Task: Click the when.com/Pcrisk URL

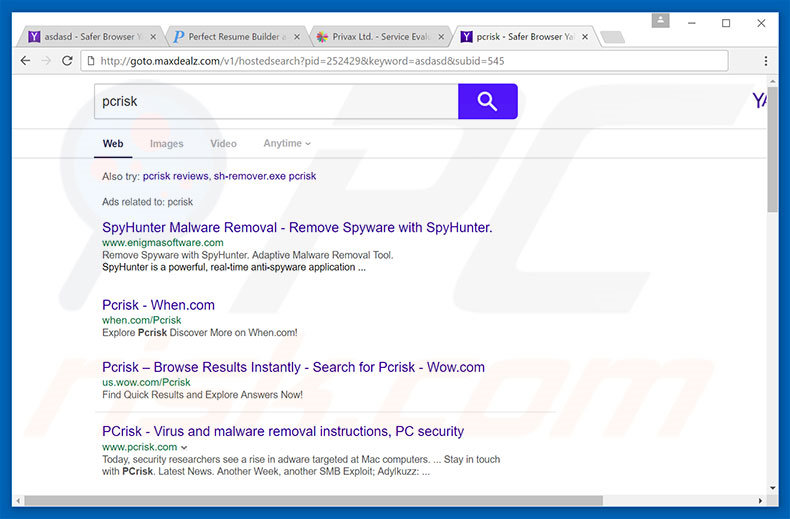Action: tap(142, 320)
